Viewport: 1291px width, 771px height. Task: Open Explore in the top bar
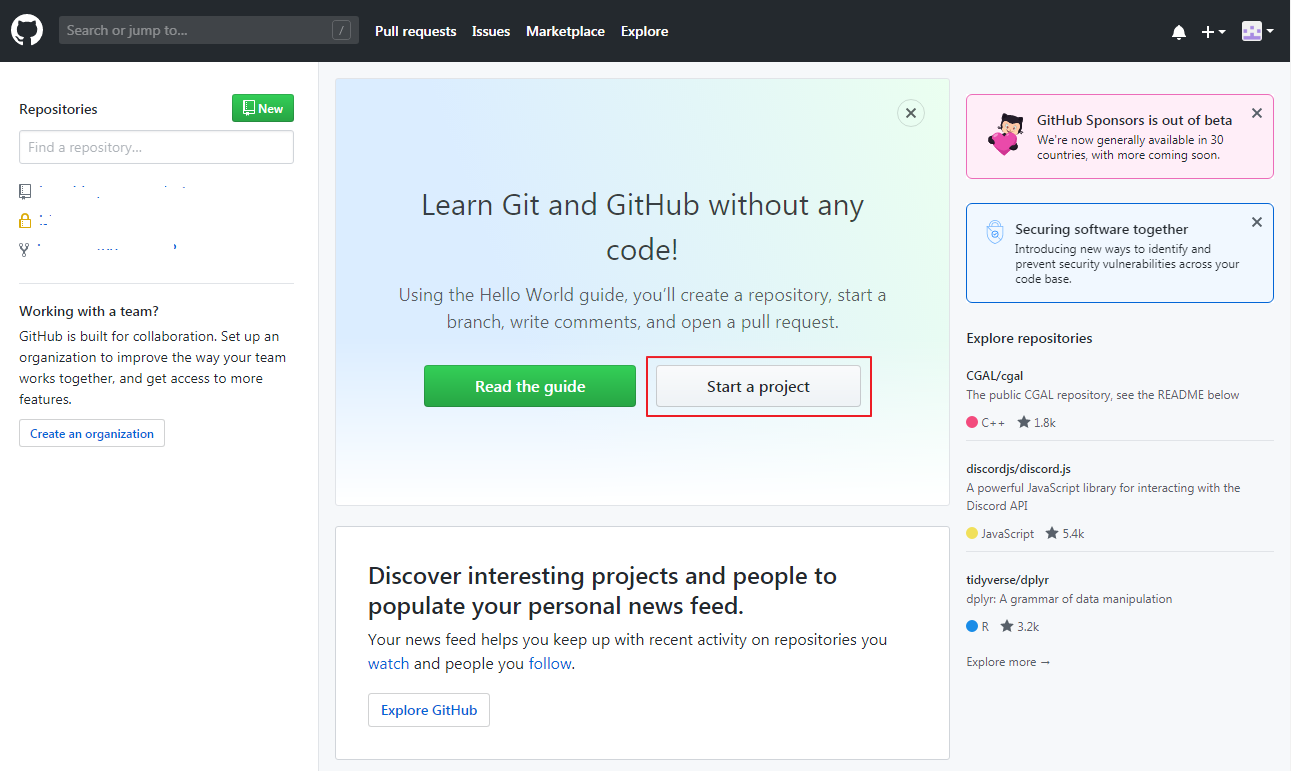coord(644,31)
